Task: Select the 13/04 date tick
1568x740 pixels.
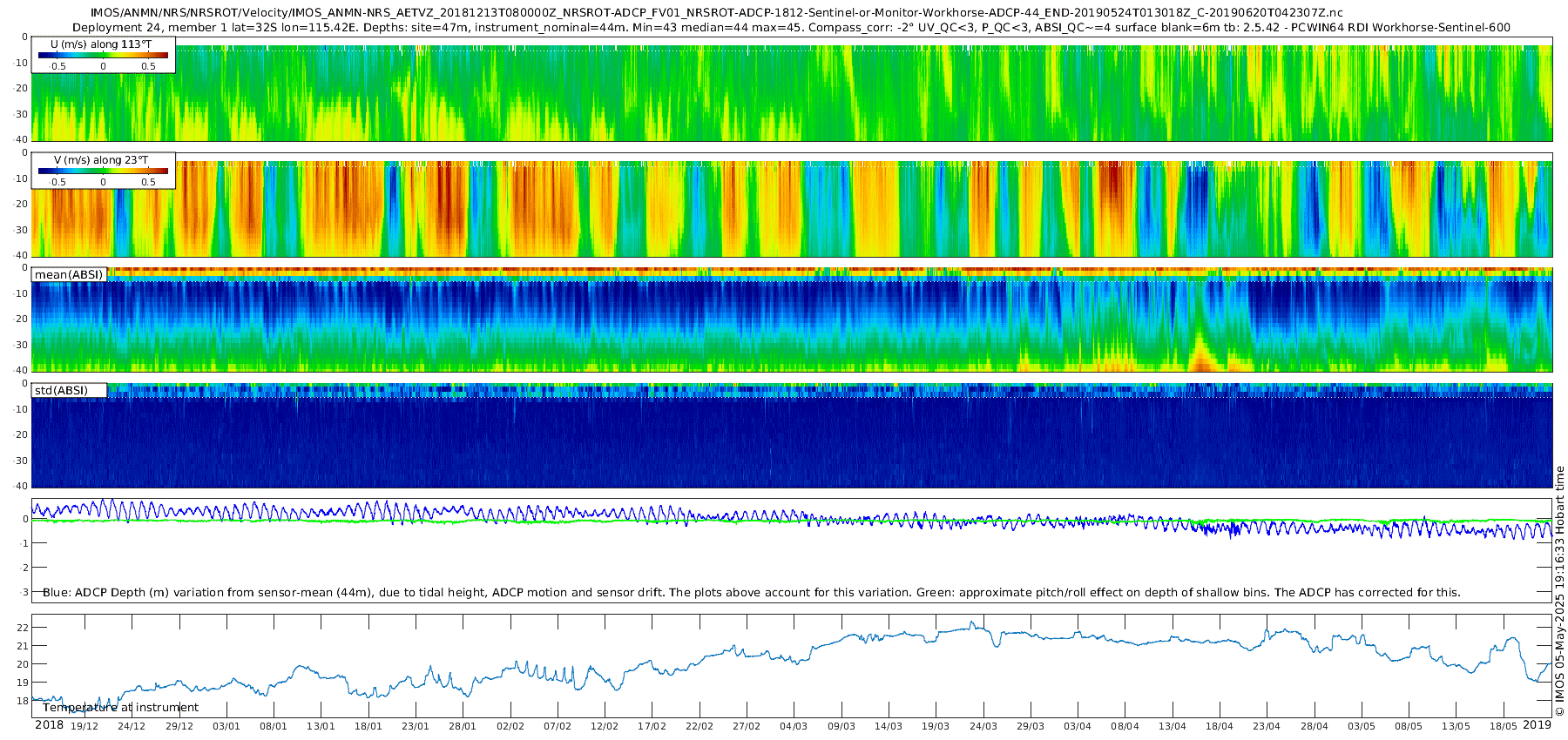Action: point(1173,727)
